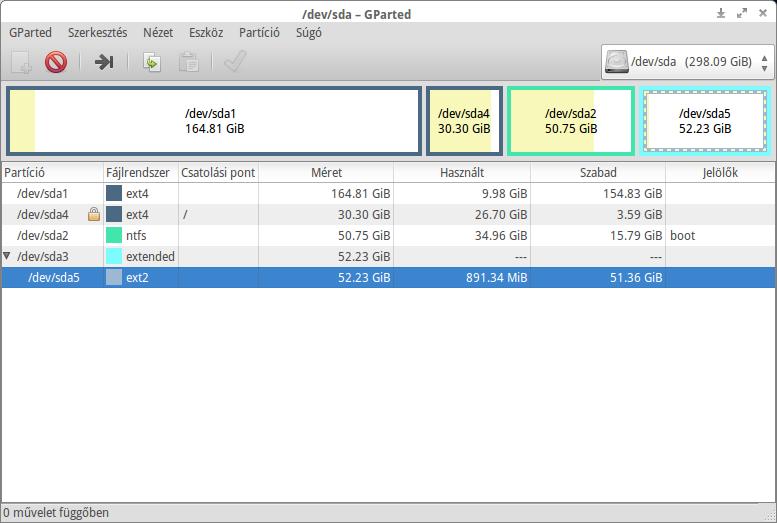Select the /dev/sda2 graphical partition block
Viewport: 777px width, 523px height.
click(x=571, y=121)
